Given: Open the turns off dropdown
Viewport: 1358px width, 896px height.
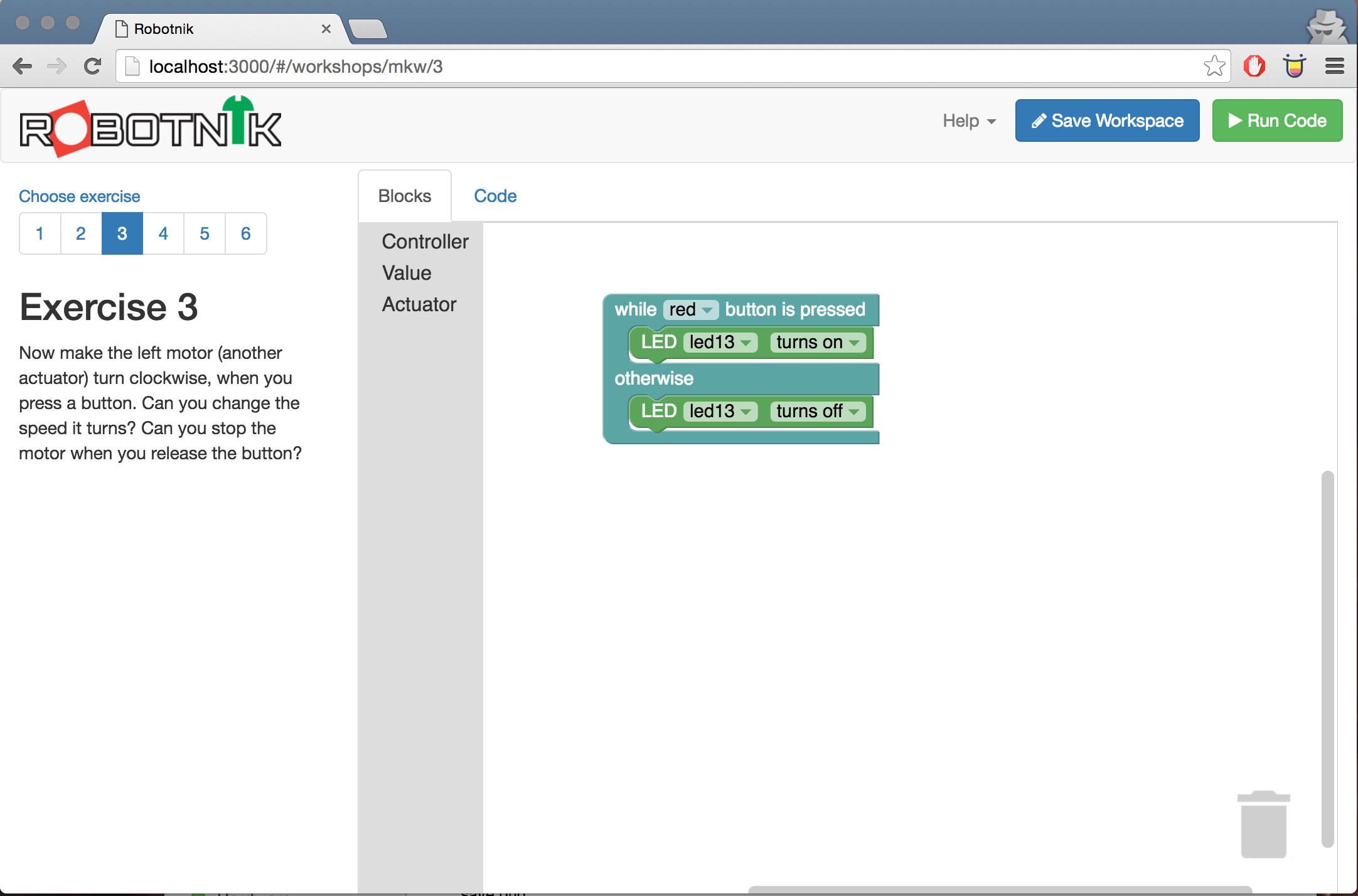Looking at the screenshot, I should click(x=818, y=412).
